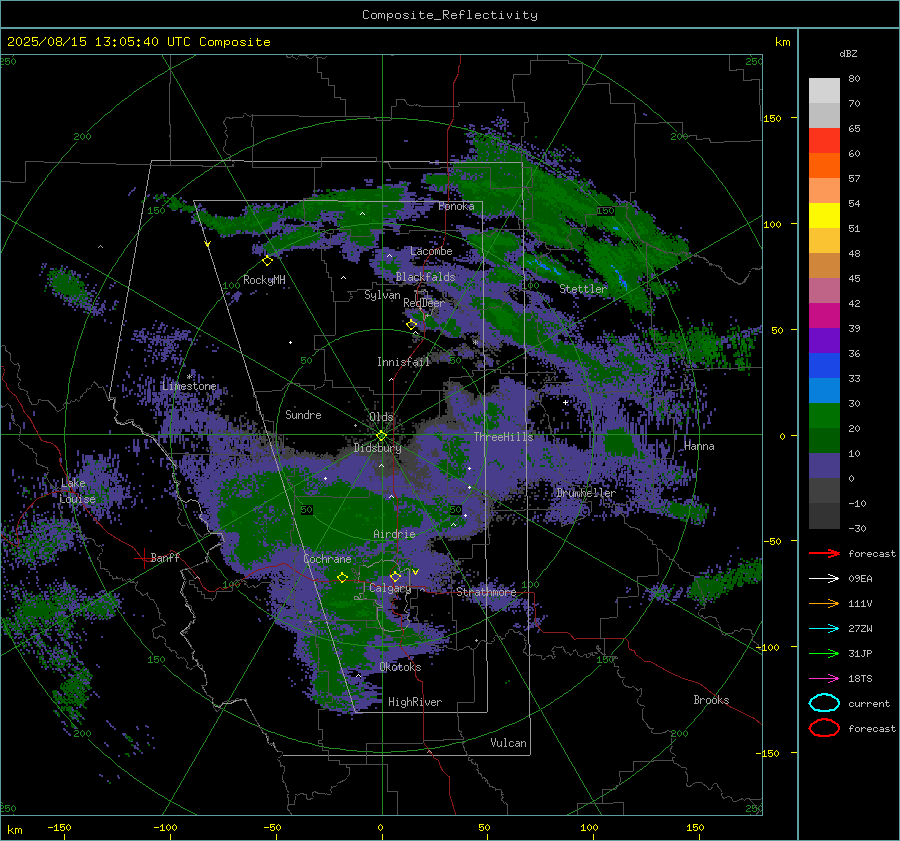Click the yellow diamond marker at Red Deer
Viewport: 900px width, 841px height.
coord(412,324)
